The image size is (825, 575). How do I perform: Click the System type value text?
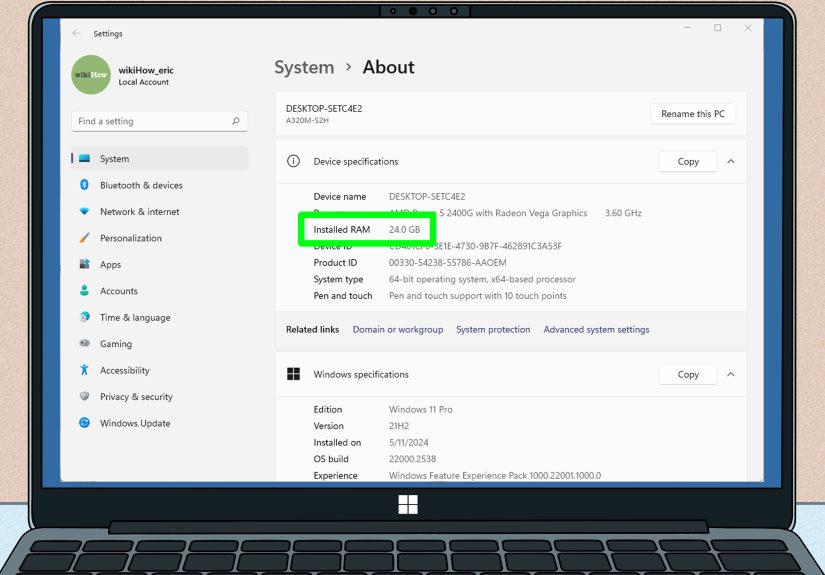click(482, 279)
